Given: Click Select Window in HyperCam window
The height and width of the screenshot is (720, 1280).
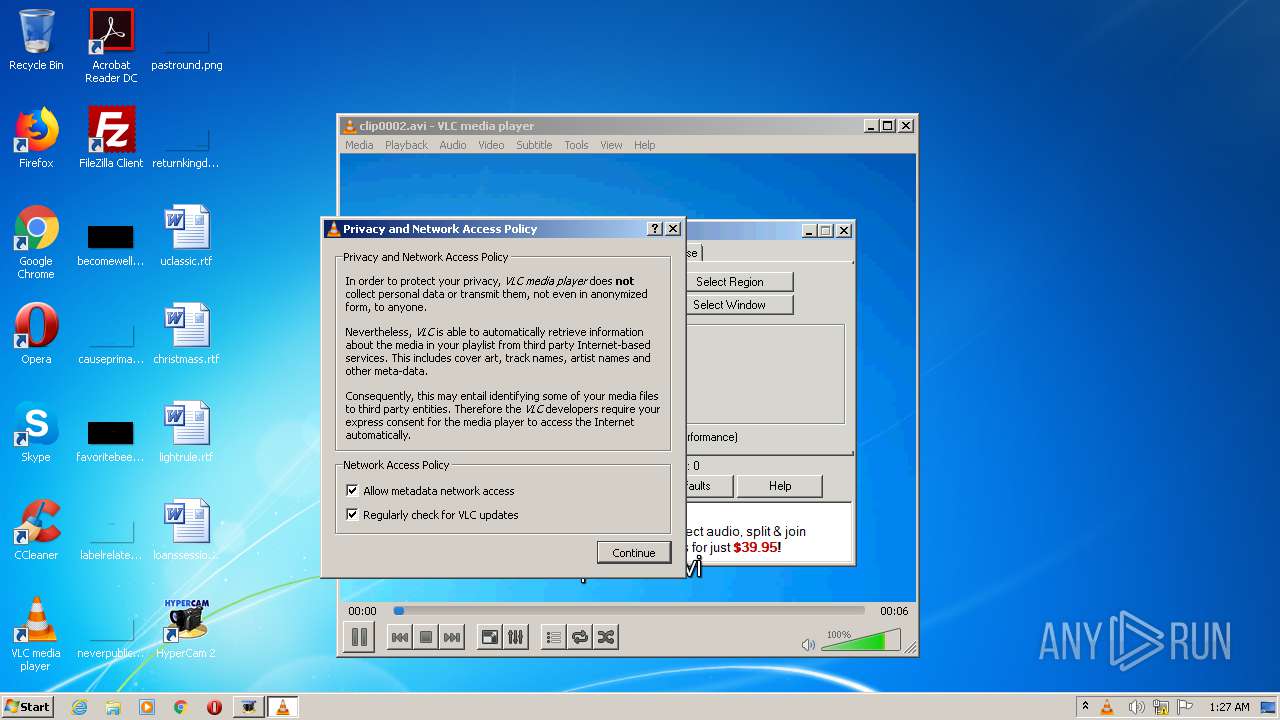Looking at the screenshot, I should tap(739, 305).
